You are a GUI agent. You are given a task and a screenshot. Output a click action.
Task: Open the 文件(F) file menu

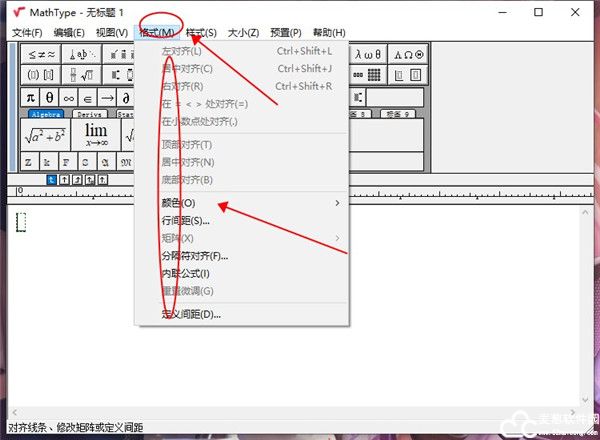click(27, 33)
